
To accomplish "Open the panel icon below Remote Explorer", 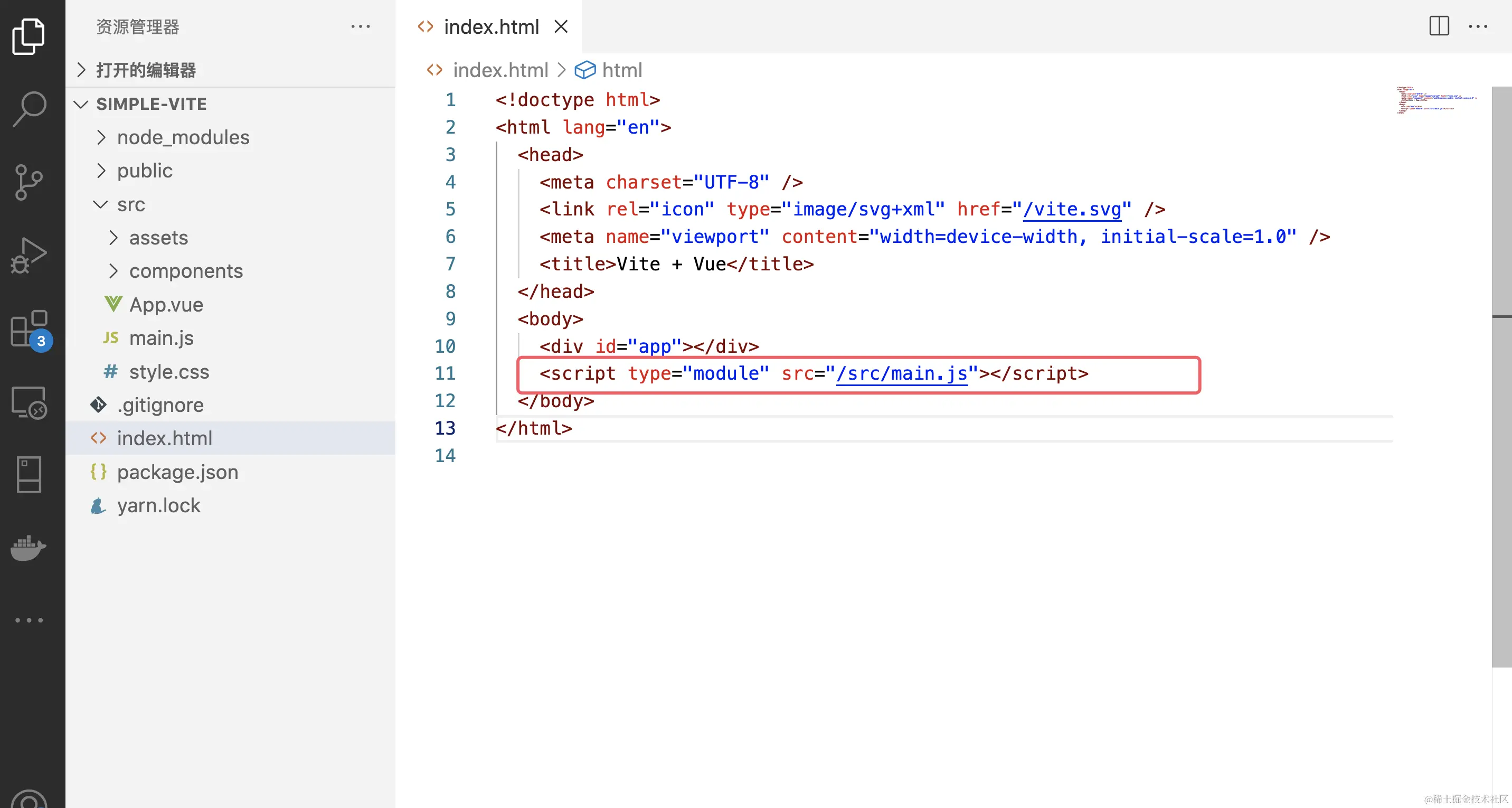I will click(x=28, y=474).
